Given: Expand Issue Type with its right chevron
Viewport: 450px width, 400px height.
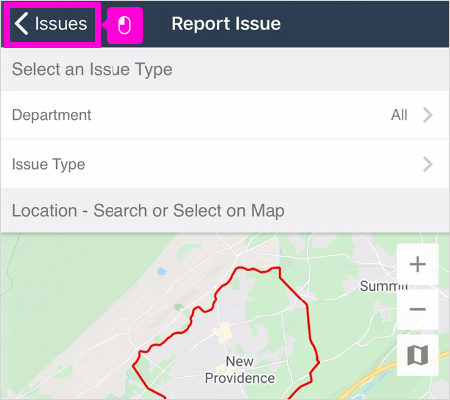Looking at the screenshot, I should [x=428, y=164].
